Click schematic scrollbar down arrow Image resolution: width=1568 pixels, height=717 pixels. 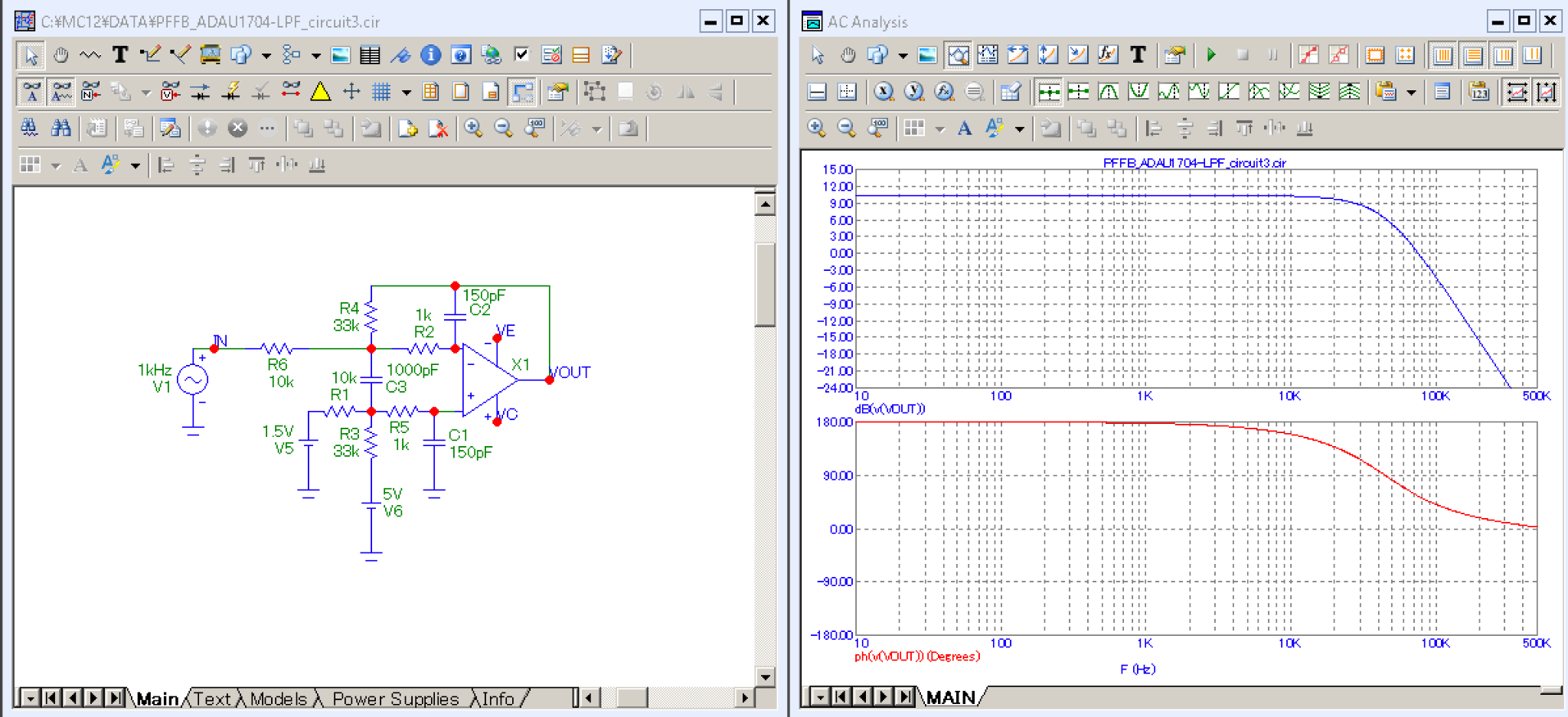point(765,676)
